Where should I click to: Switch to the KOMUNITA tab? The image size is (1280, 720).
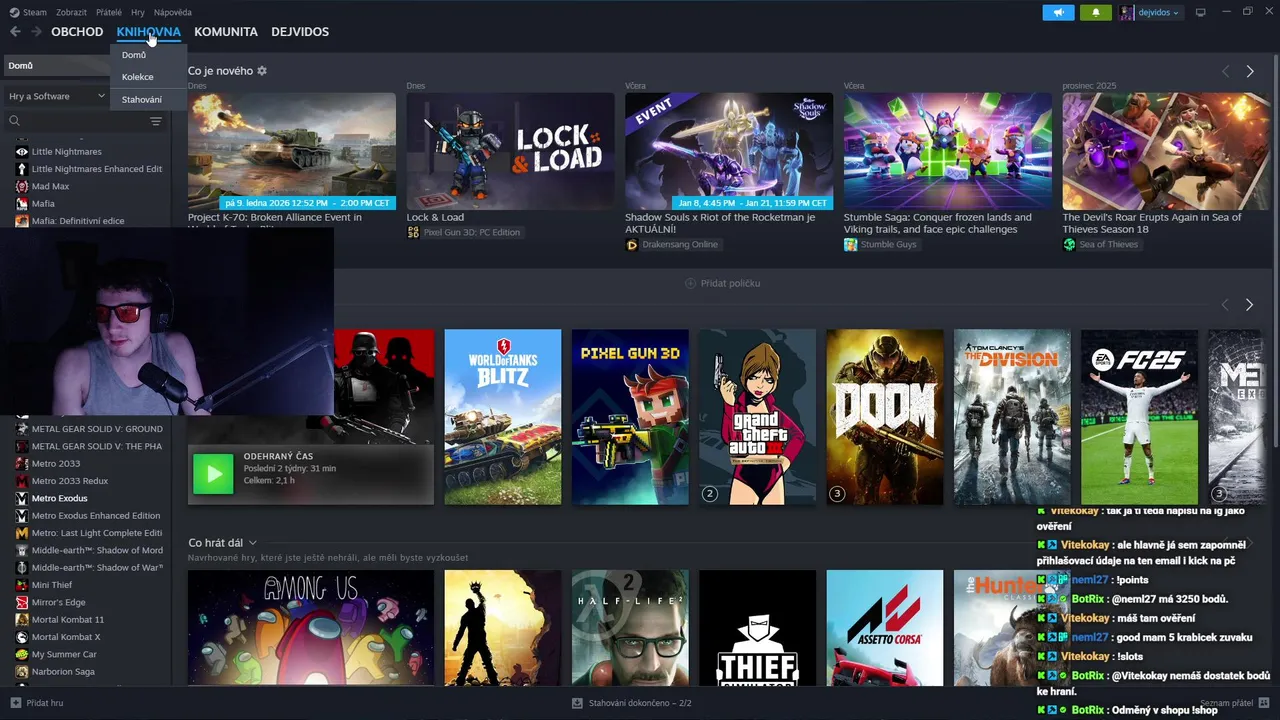click(226, 32)
